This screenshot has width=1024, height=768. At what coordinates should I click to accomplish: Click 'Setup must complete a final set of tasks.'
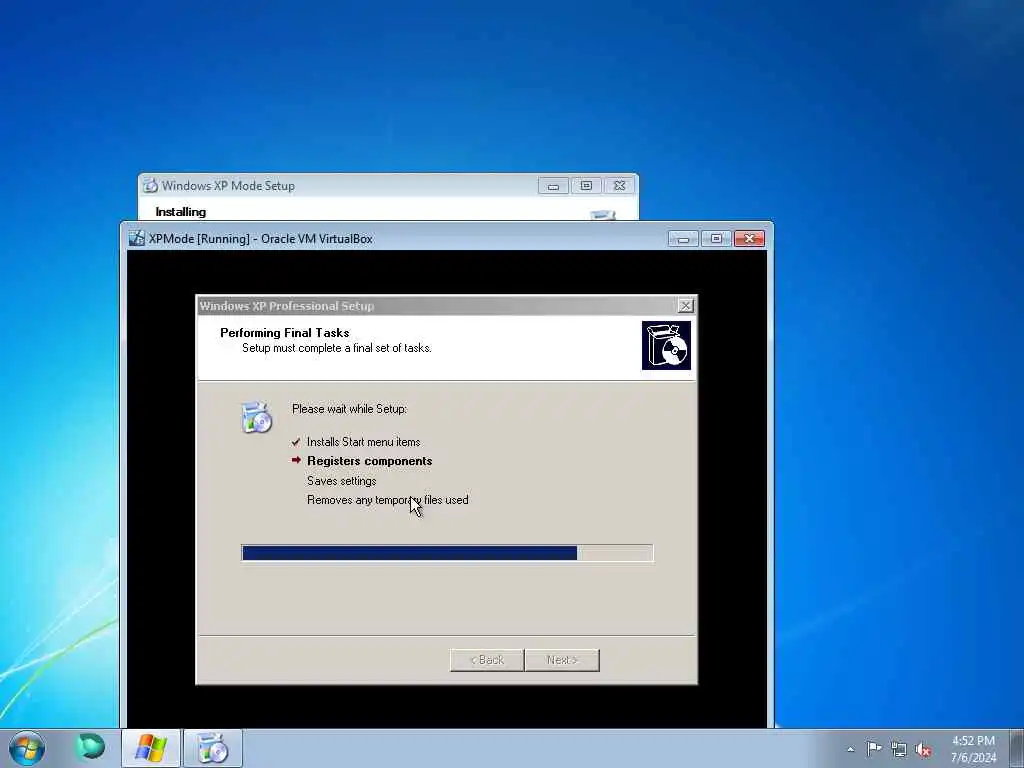coord(337,348)
